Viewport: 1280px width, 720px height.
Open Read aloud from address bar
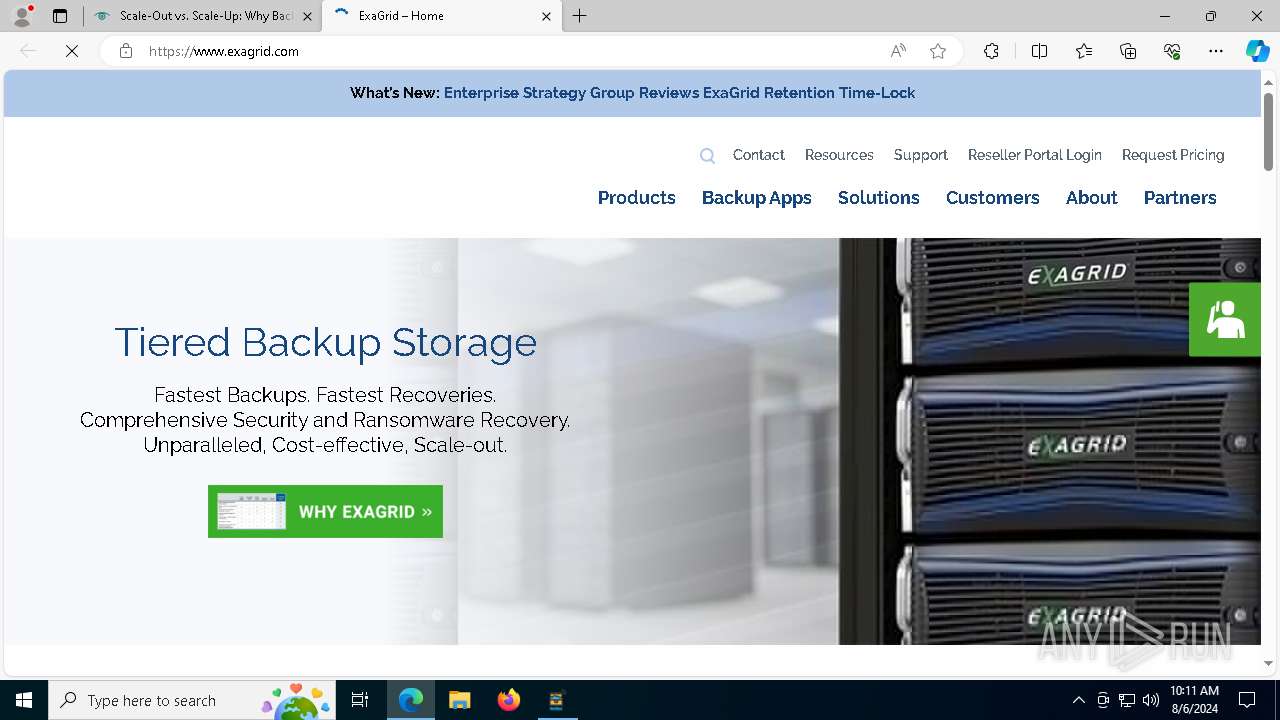(898, 51)
